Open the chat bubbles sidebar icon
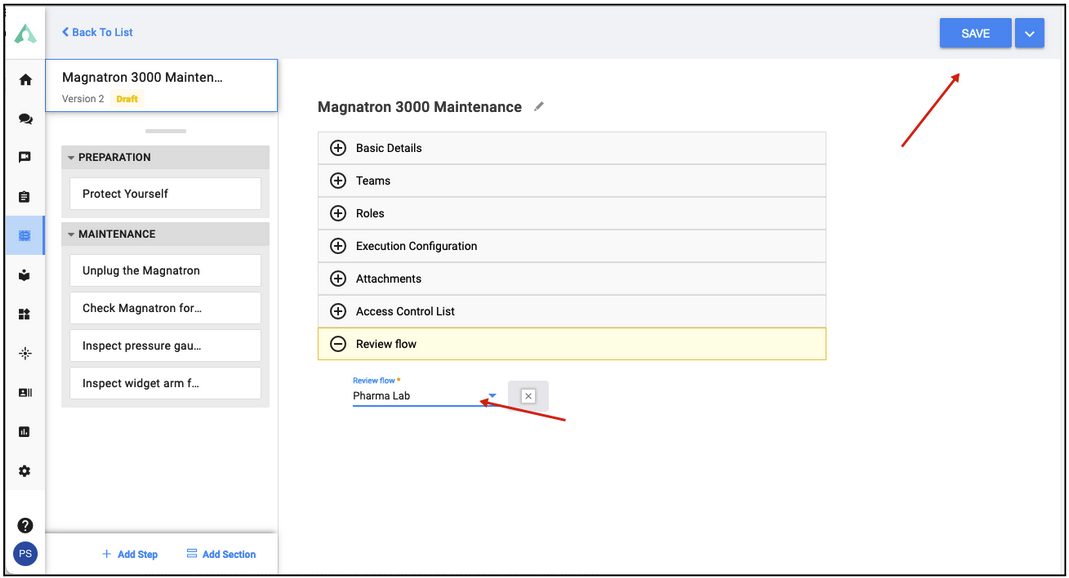Viewport: 1069px width, 578px height. tap(25, 119)
